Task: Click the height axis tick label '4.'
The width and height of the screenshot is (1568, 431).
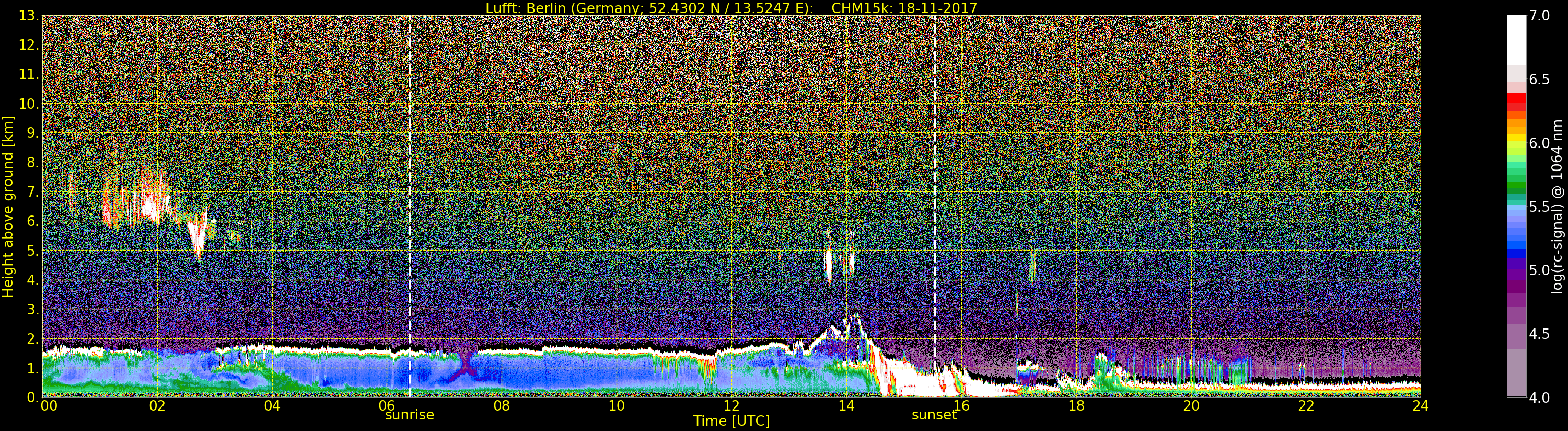Action: pyautogui.click(x=32, y=280)
